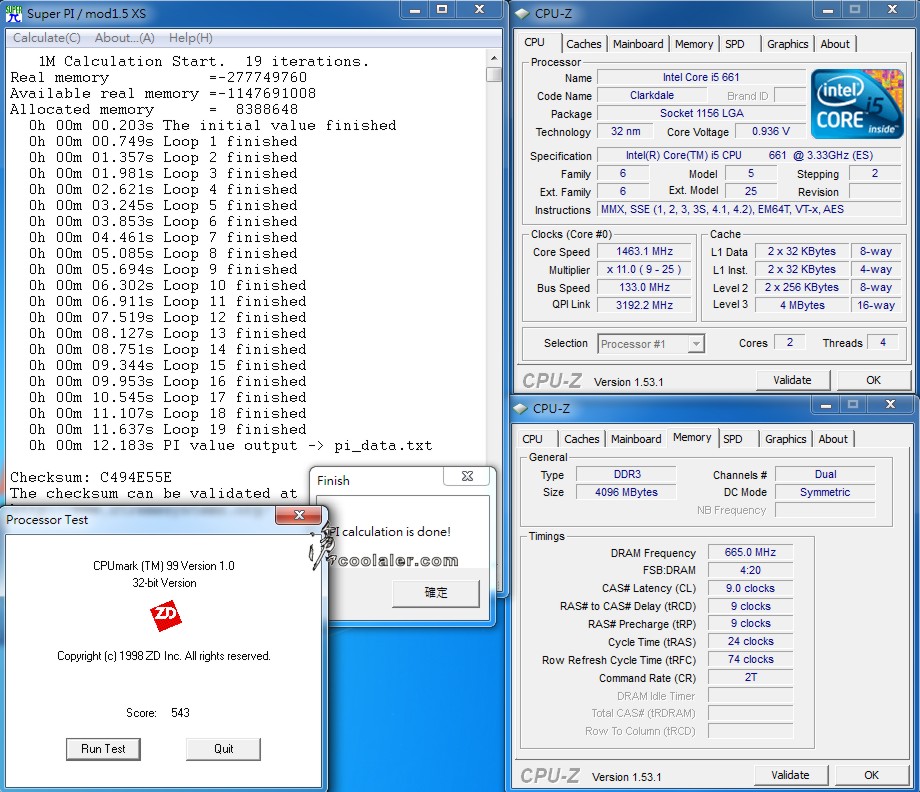Click the Package value Socket 1156 LGA
The height and width of the screenshot is (792, 920).
(x=701, y=113)
